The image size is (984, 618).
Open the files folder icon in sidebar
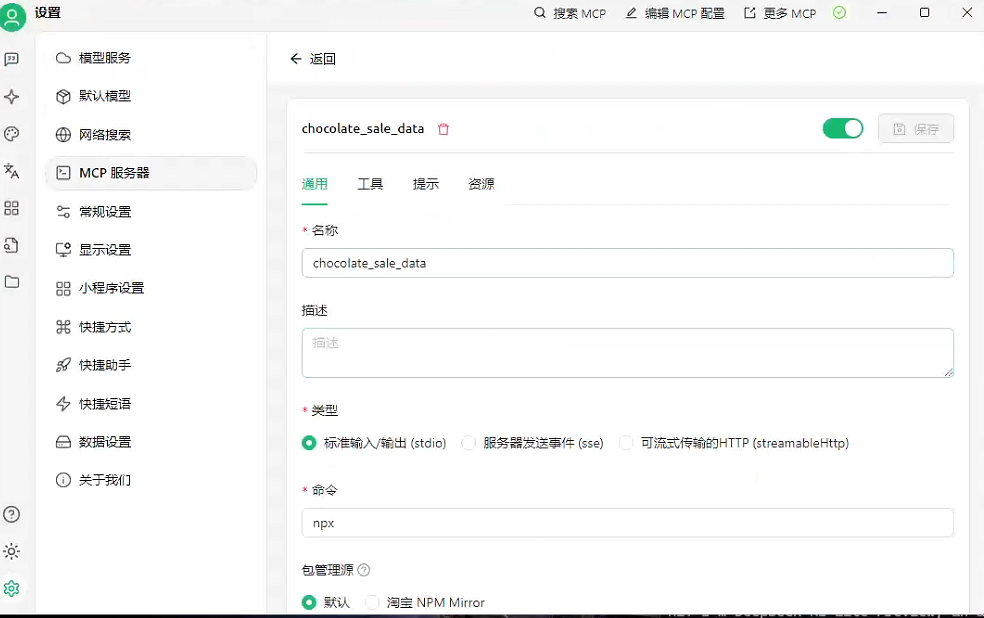point(13,282)
